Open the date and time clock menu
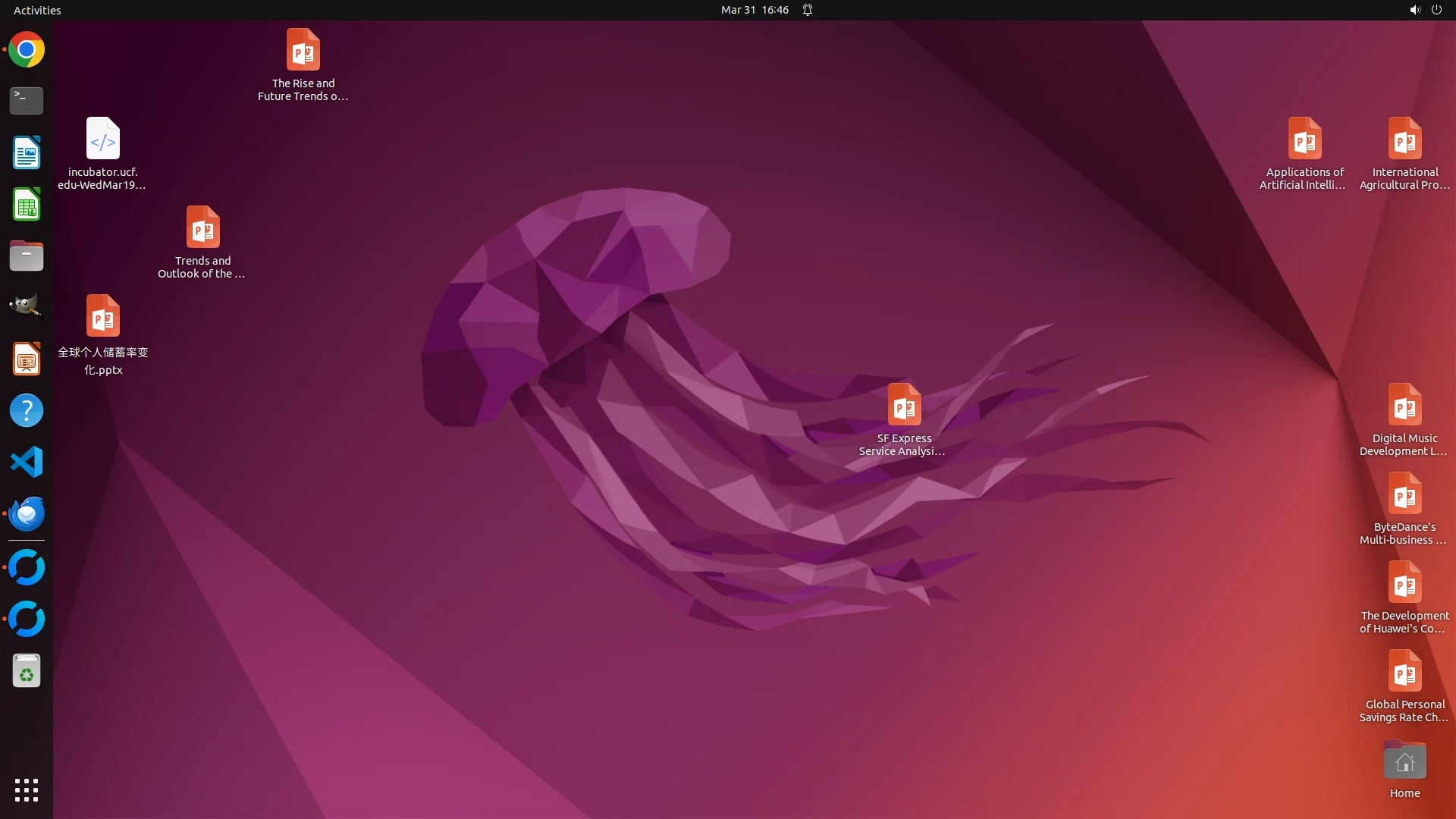The height and width of the screenshot is (819, 1456). coord(754,10)
